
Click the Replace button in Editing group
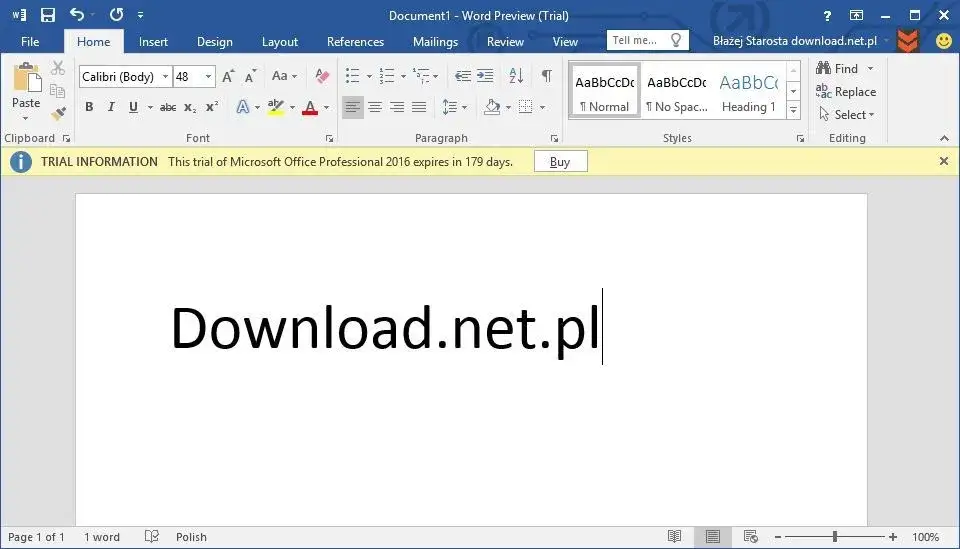tap(846, 92)
